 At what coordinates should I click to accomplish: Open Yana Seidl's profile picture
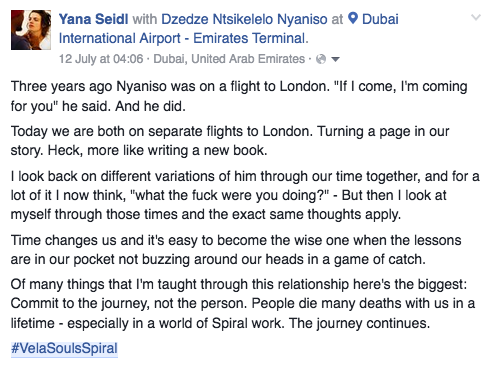tap(31, 30)
